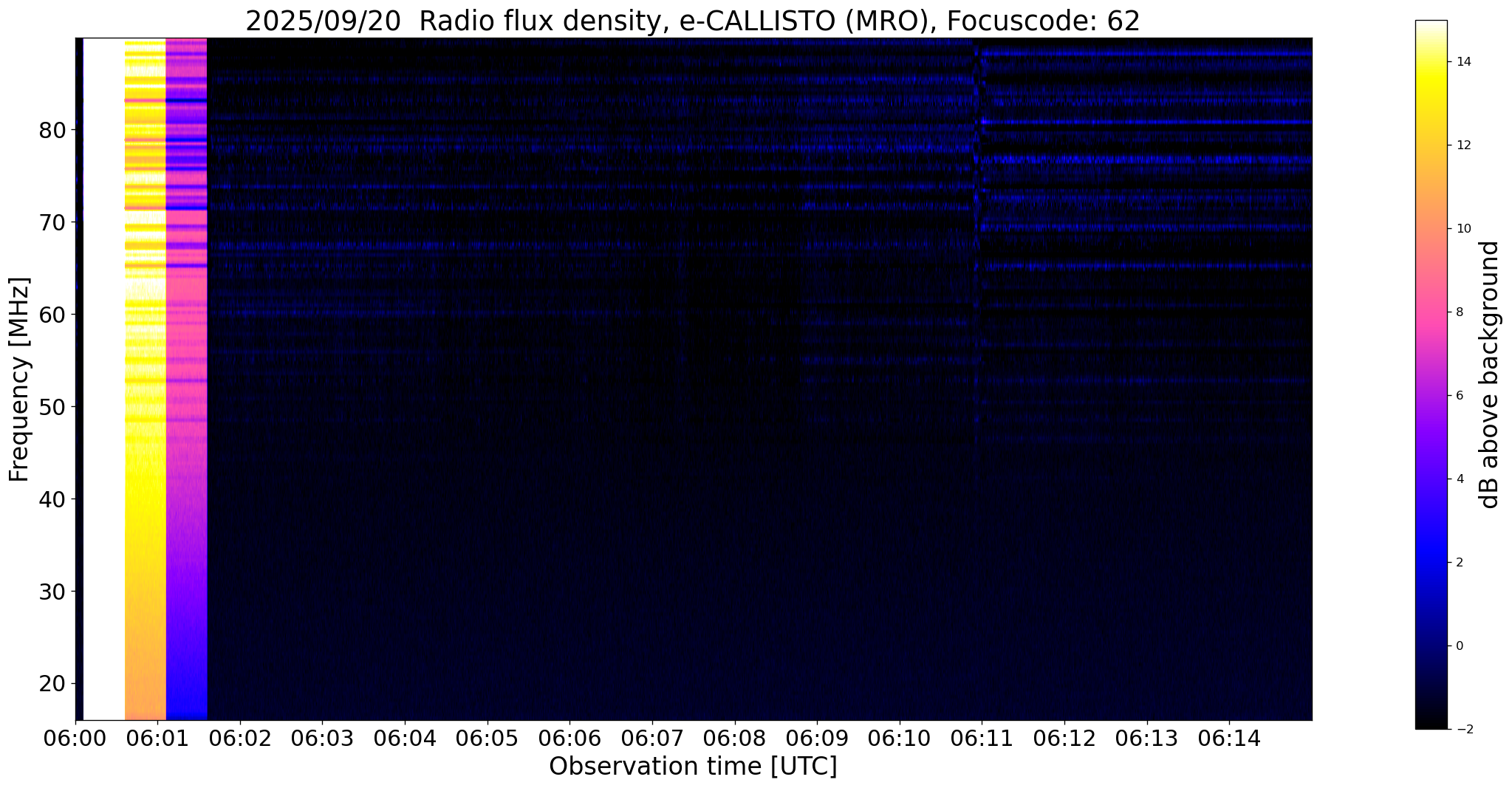Screen dimensions: 1512x788
Task: Click the colorbar tick label 6
Action: pos(1459,396)
